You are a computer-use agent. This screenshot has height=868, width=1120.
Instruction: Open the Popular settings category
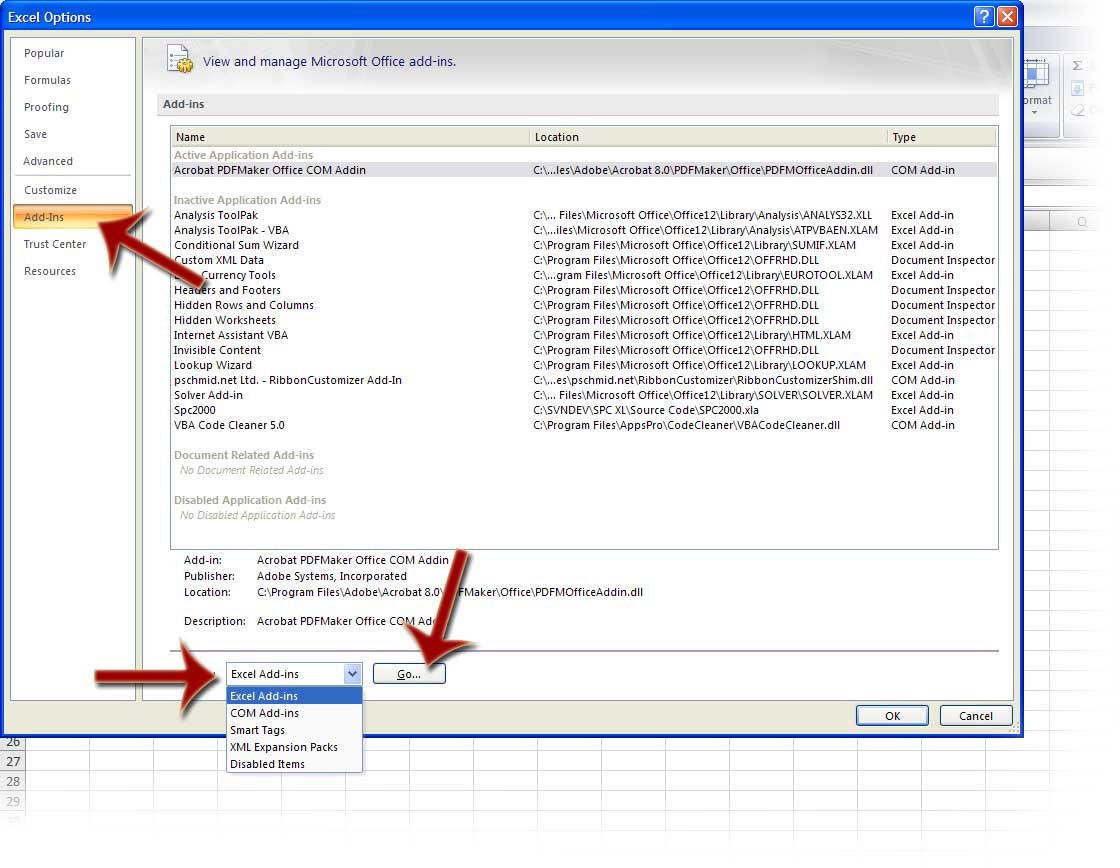tap(43, 52)
